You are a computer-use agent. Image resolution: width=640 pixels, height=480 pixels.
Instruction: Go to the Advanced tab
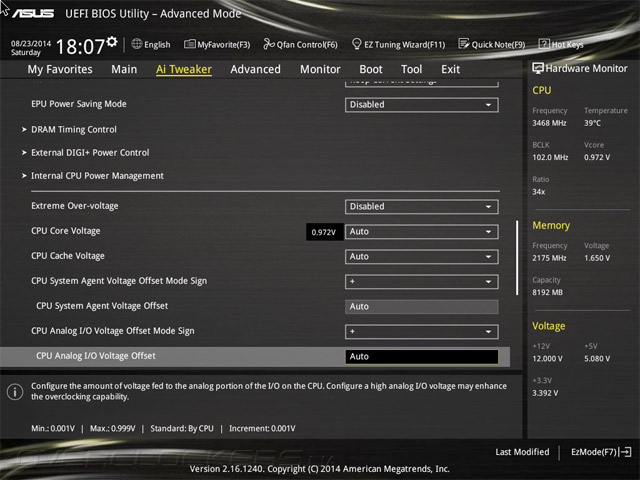point(256,69)
